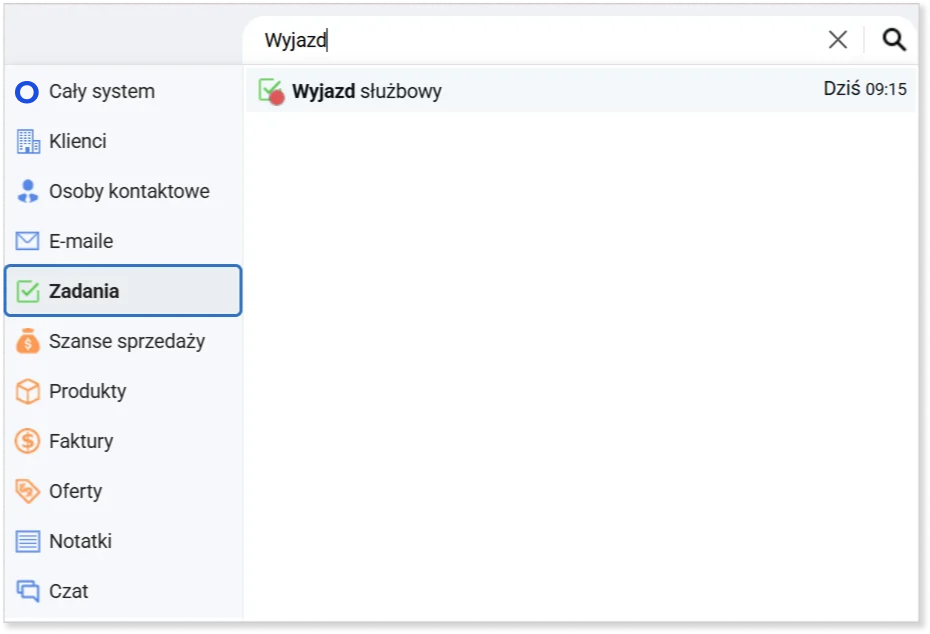The height and width of the screenshot is (634, 930).
Task: Open the Wyjazd służbowy search result
Action: click(367, 92)
